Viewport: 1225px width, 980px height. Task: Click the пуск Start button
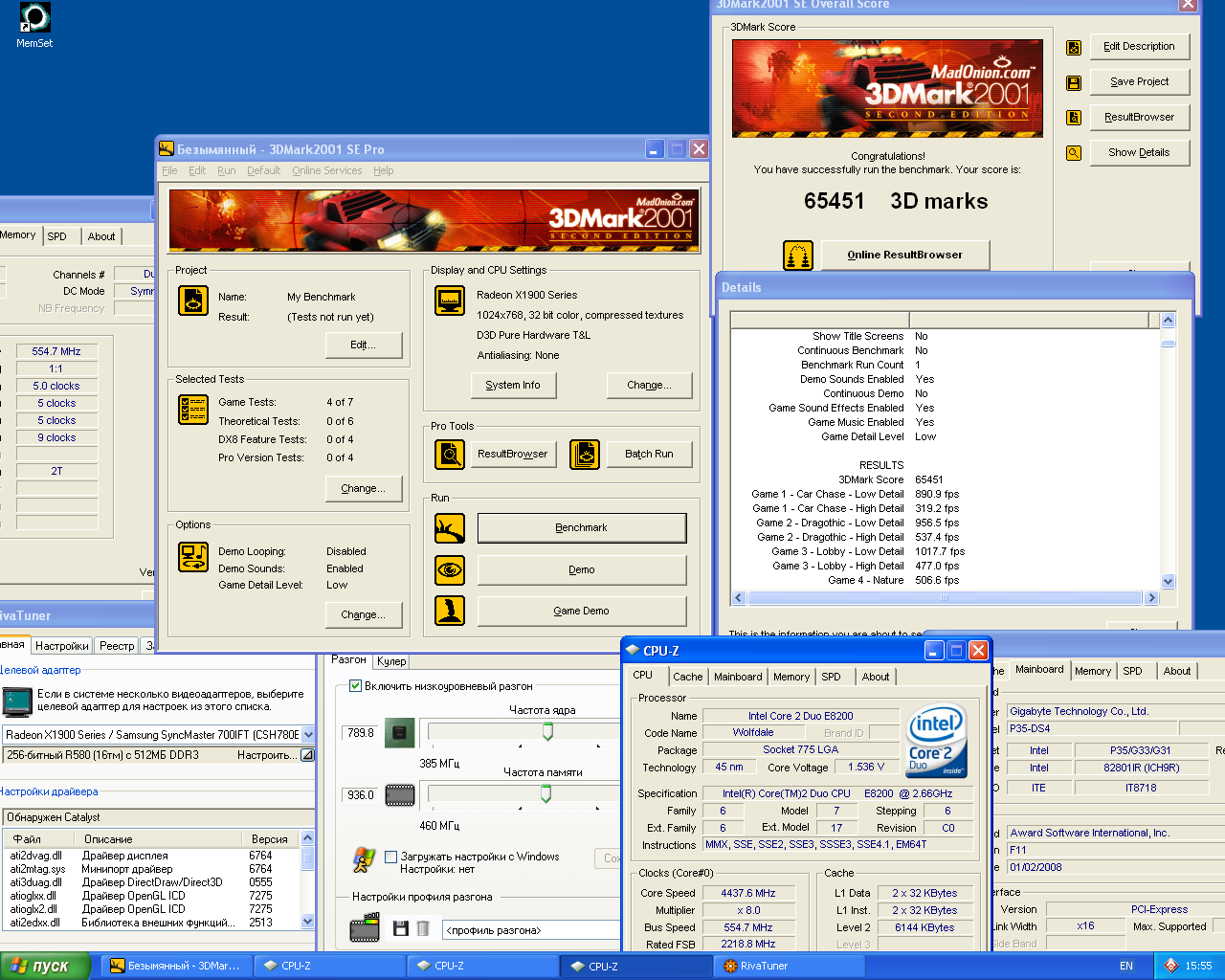[45, 966]
